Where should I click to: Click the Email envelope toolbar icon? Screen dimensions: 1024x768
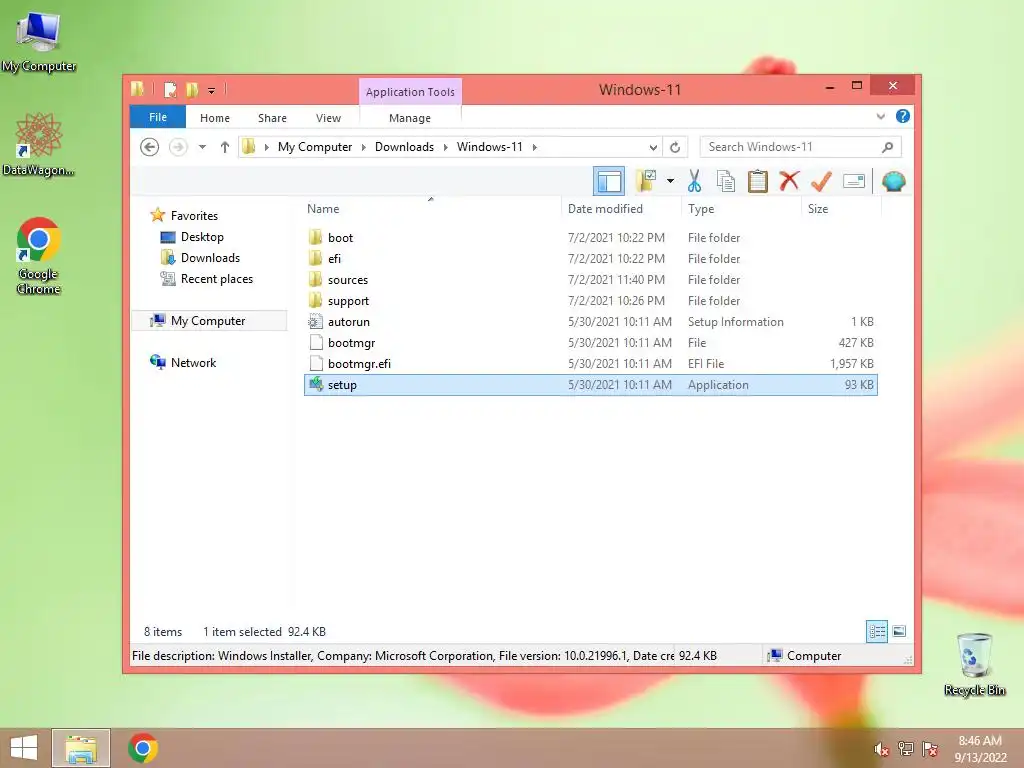[x=854, y=181]
